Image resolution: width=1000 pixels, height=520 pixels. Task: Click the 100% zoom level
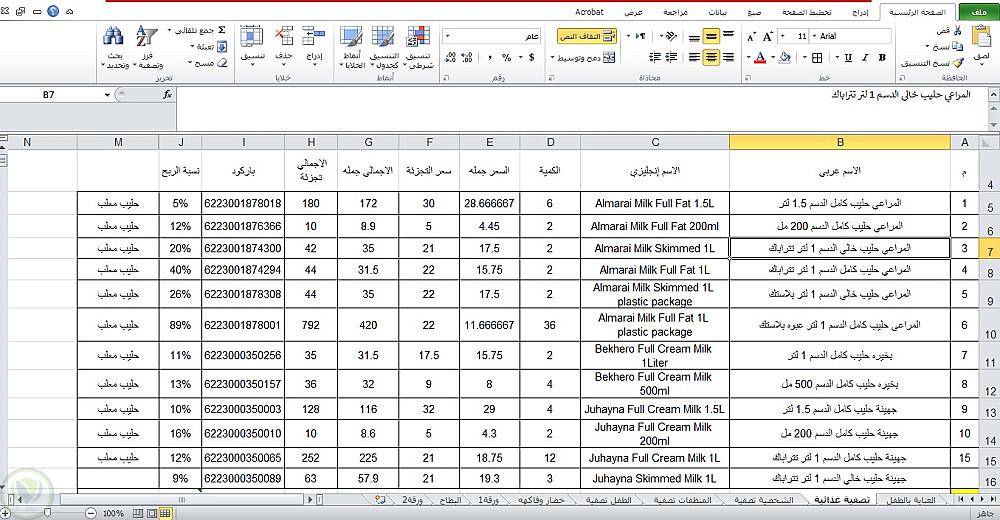114,513
